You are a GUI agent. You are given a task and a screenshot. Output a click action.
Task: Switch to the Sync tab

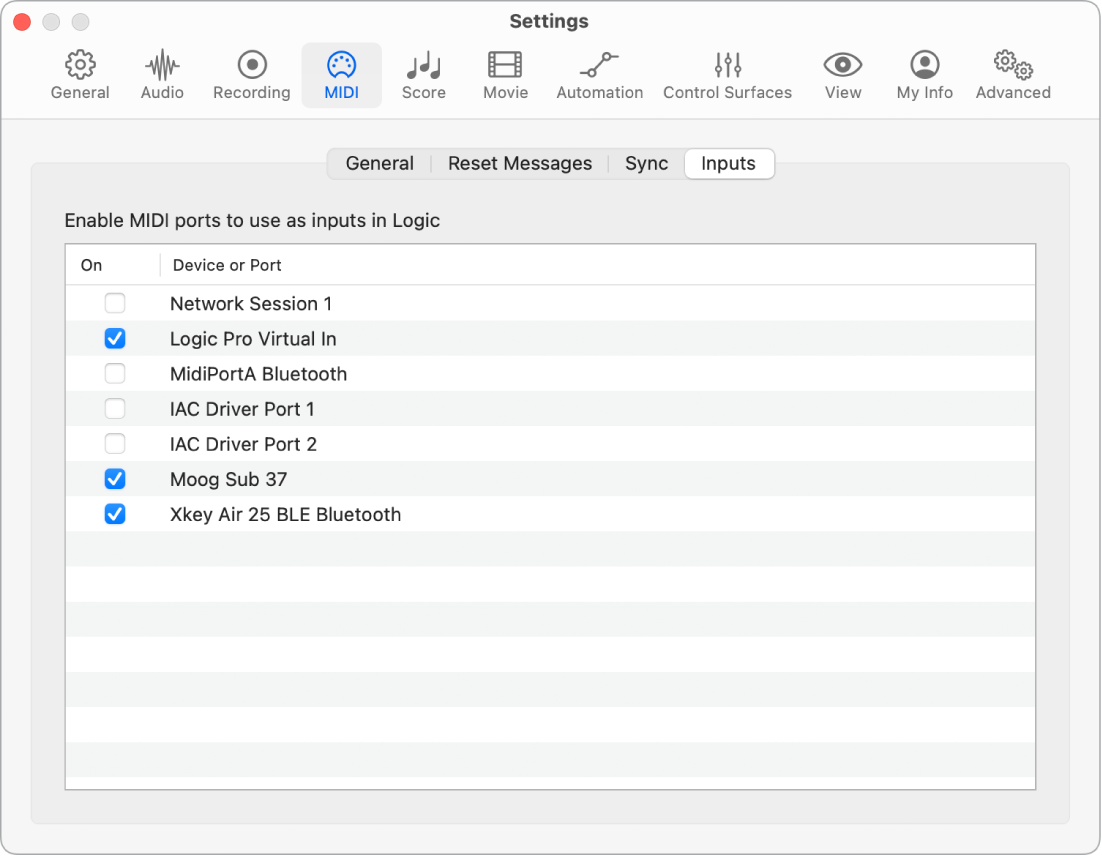tap(647, 164)
